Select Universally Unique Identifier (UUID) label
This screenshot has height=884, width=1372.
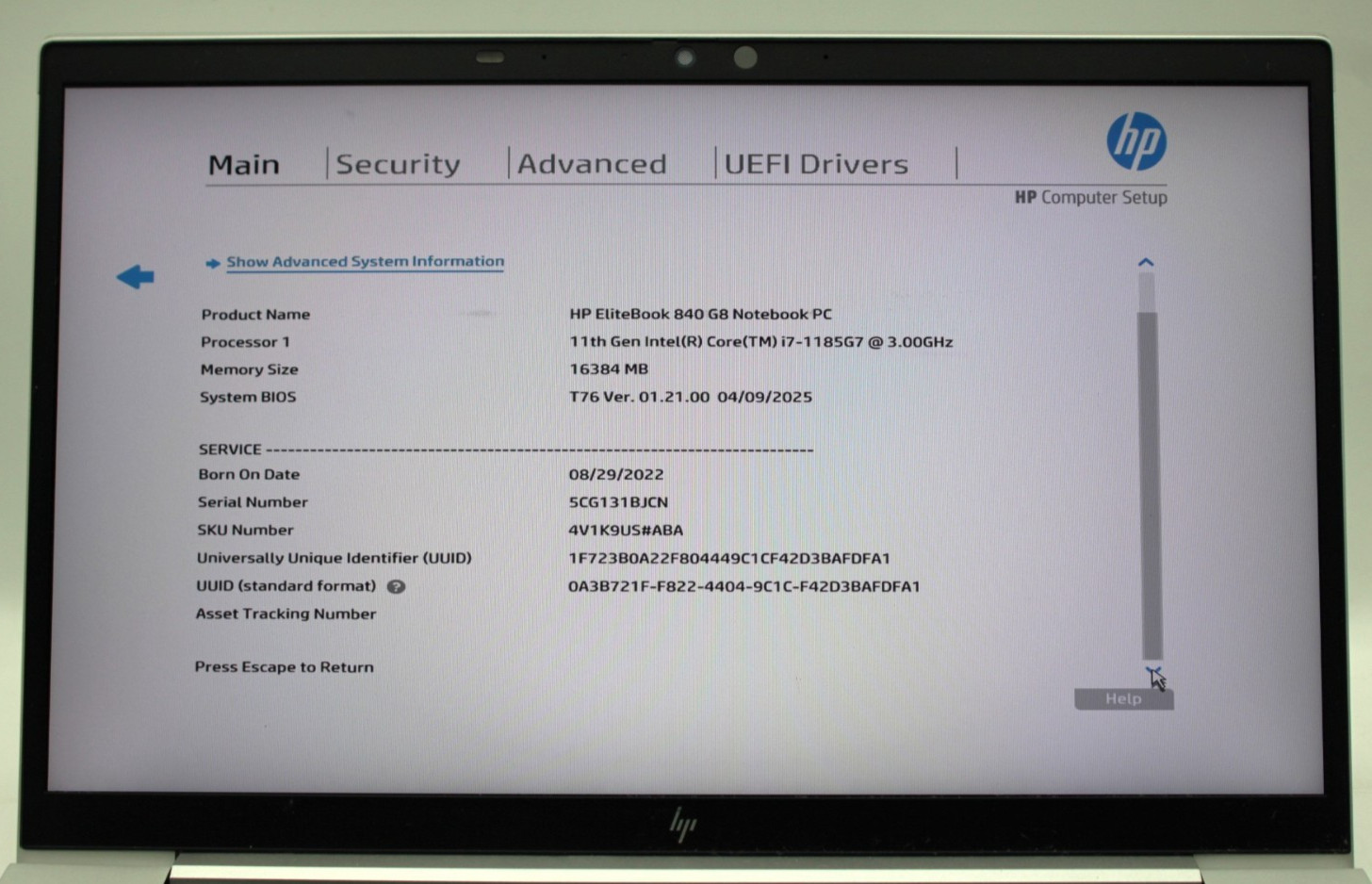[x=334, y=558]
